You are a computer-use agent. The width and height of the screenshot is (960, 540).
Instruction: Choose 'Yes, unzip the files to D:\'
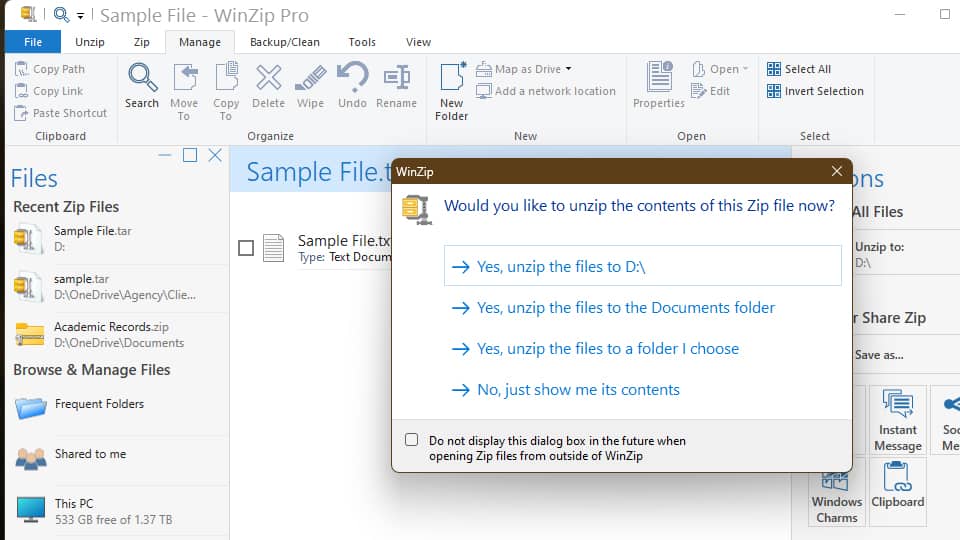(x=643, y=266)
